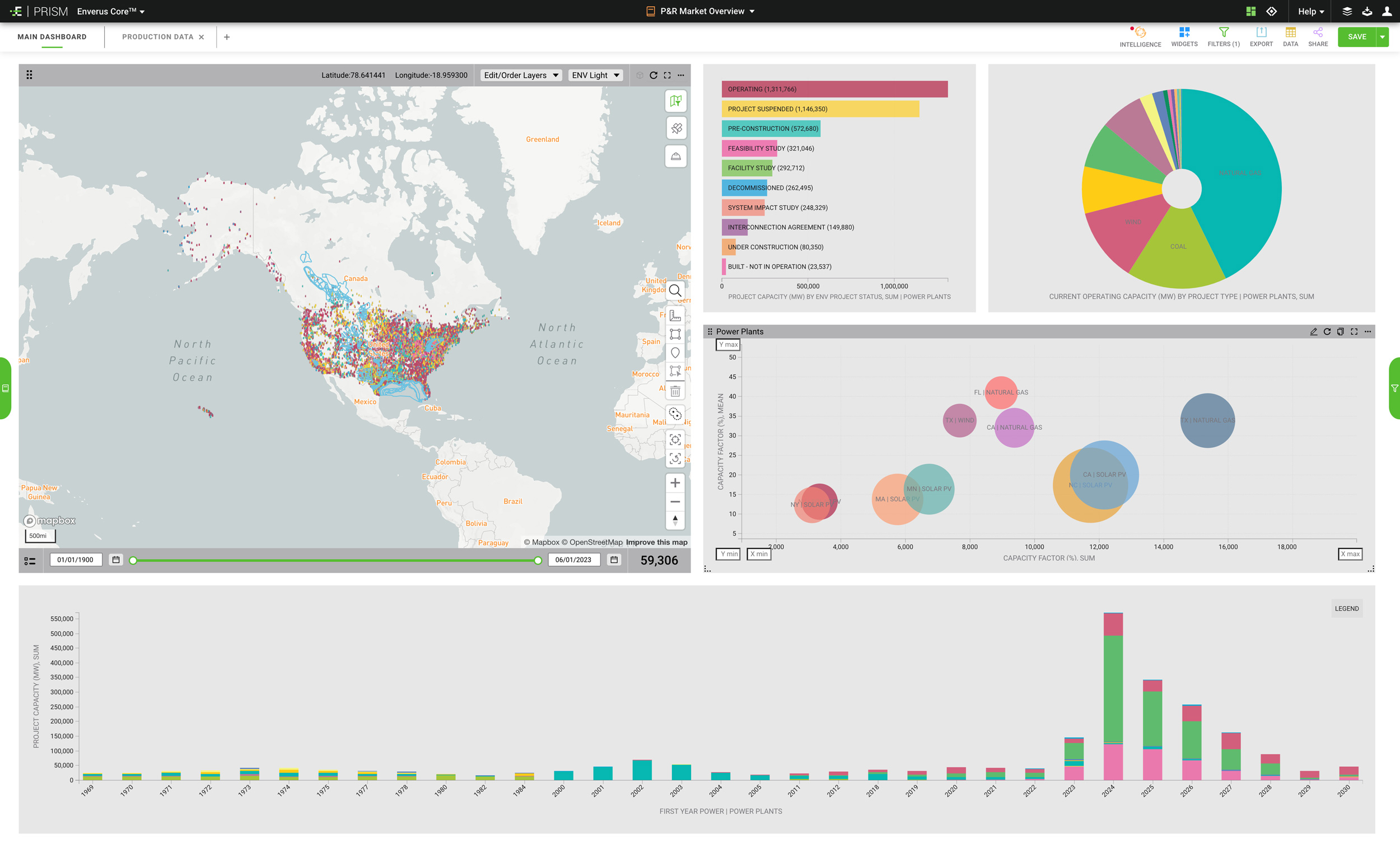
Task: Open Filters (1) panel
Action: [x=1223, y=37]
